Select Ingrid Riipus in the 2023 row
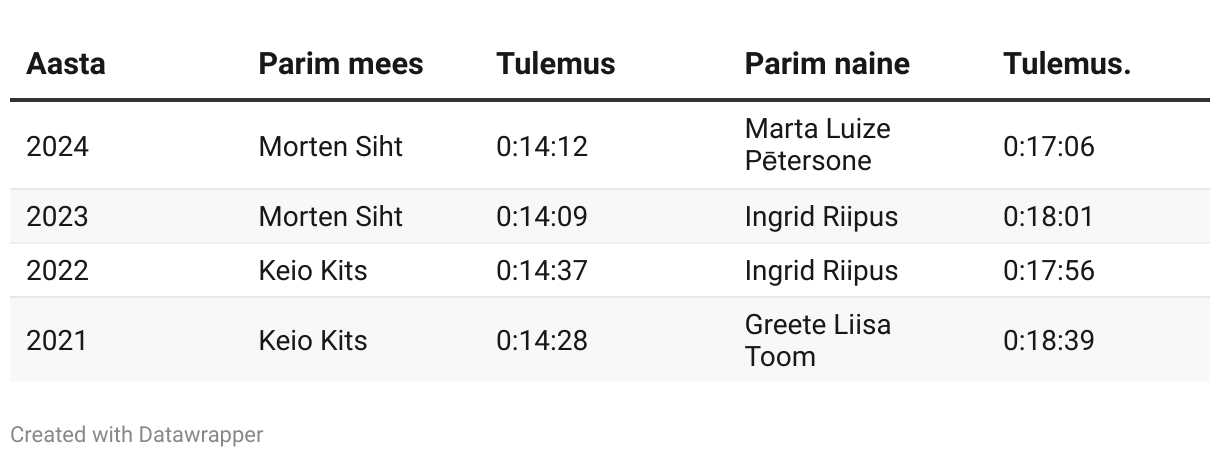1220x458 pixels. click(821, 216)
